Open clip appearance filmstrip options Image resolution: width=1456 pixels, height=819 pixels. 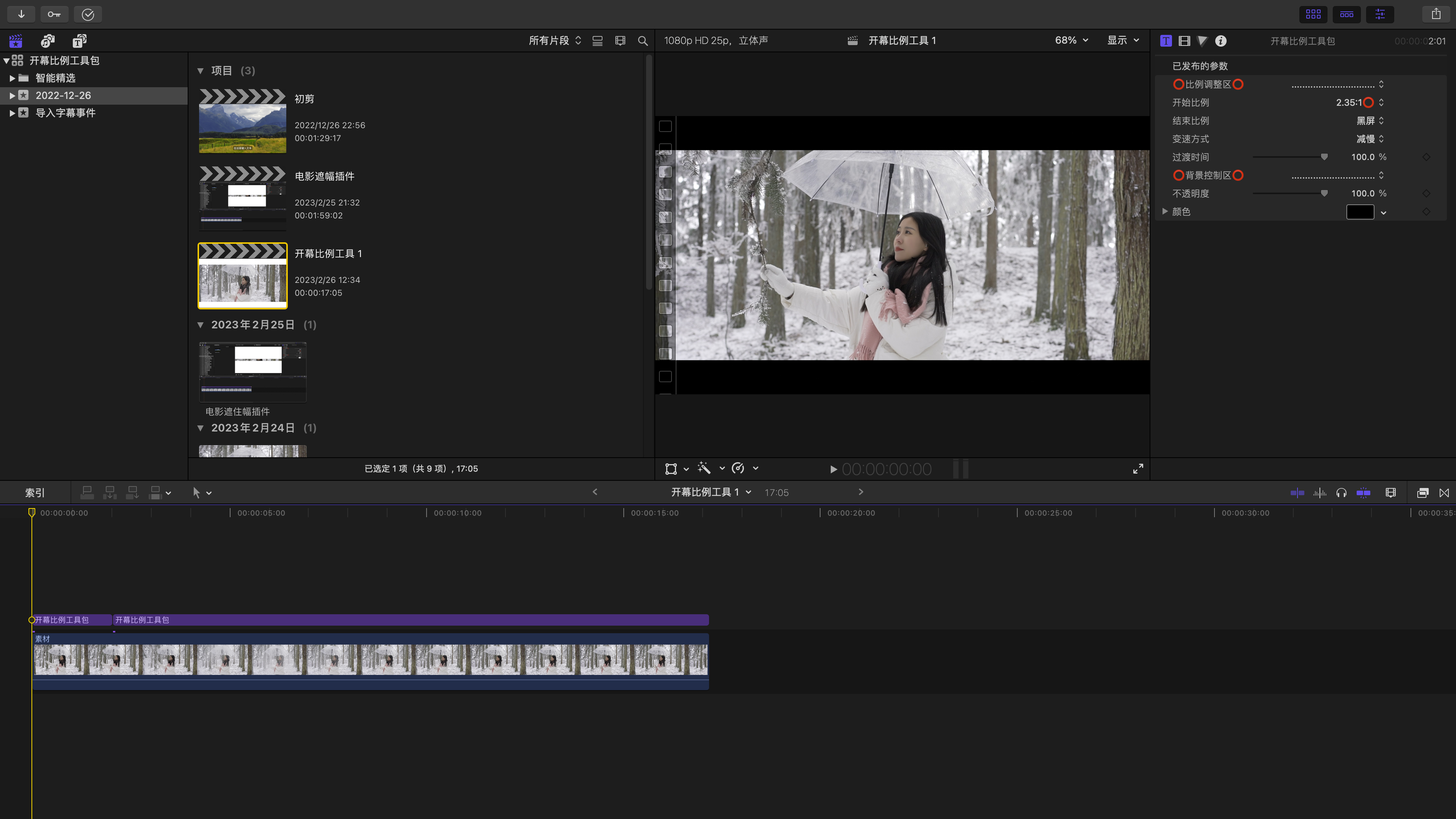pyautogui.click(x=620, y=41)
